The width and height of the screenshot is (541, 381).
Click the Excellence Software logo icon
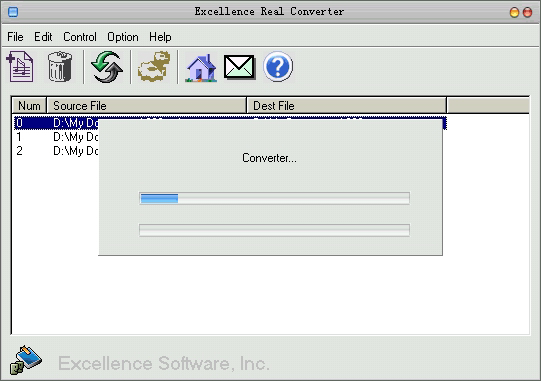pos(26,360)
